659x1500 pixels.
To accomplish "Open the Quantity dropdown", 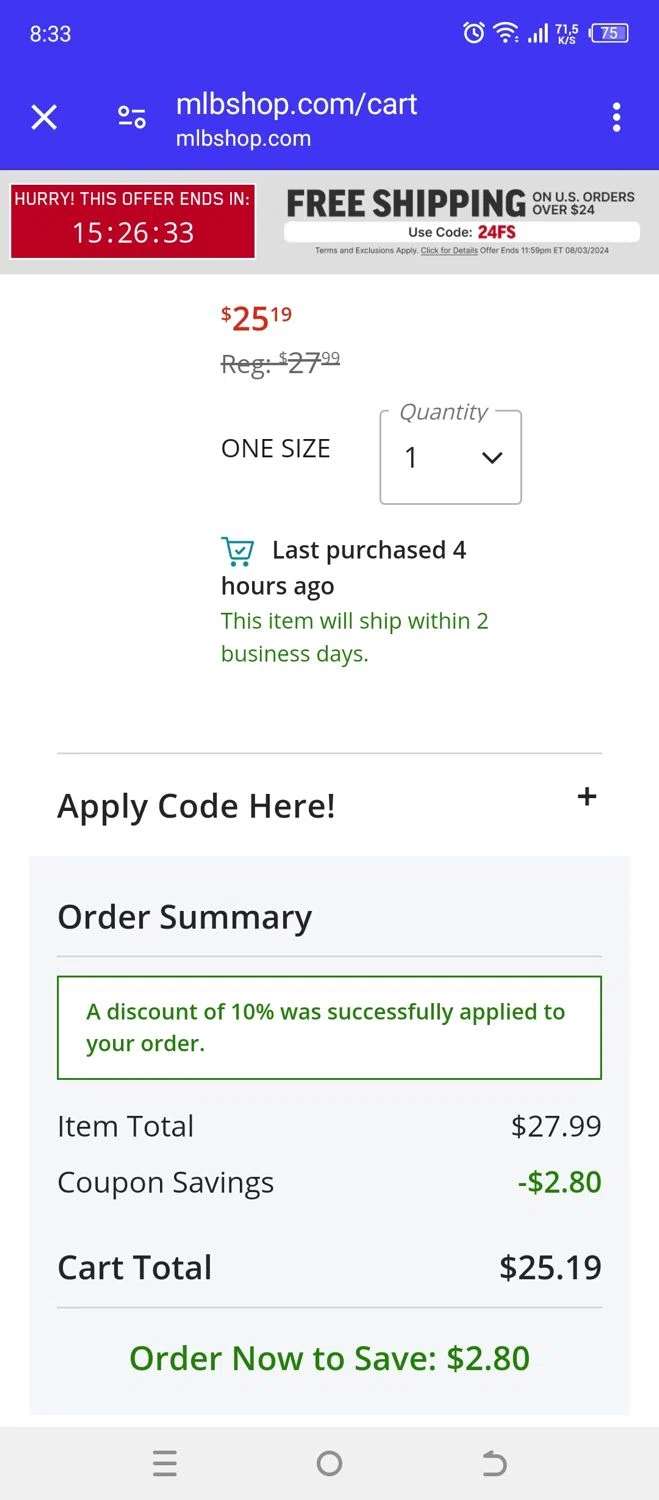I will (451, 458).
